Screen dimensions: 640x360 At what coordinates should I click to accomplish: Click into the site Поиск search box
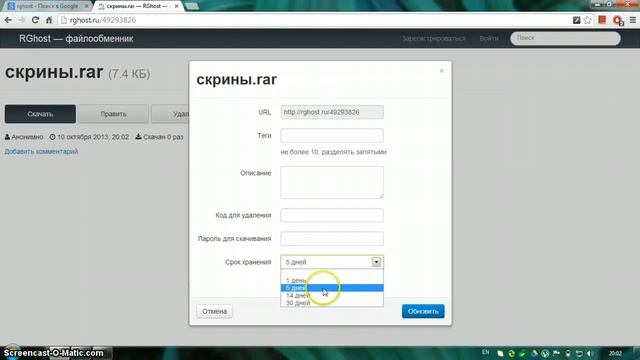(x=565, y=38)
